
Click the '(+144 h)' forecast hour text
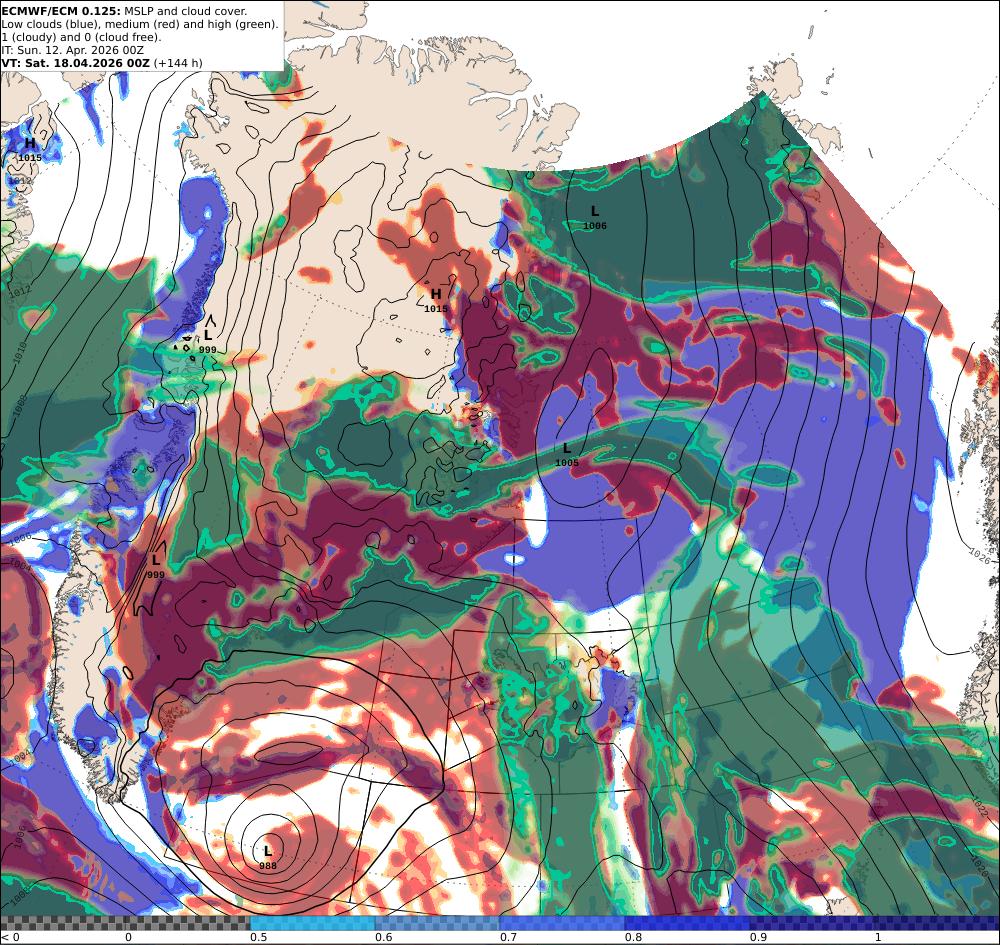tap(178, 63)
